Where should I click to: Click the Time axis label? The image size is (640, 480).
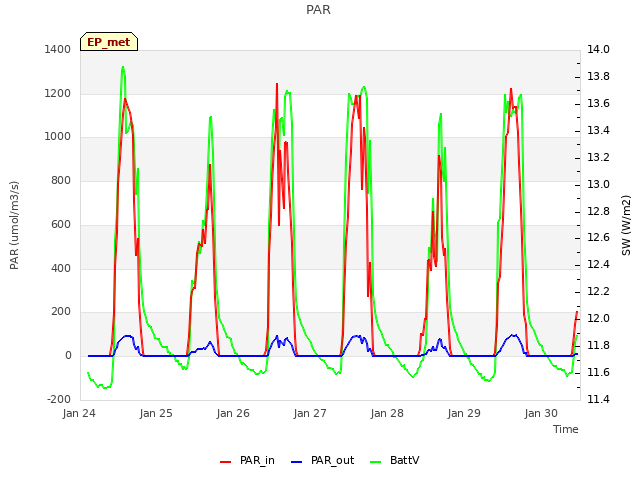pyautogui.click(x=566, y=429)
